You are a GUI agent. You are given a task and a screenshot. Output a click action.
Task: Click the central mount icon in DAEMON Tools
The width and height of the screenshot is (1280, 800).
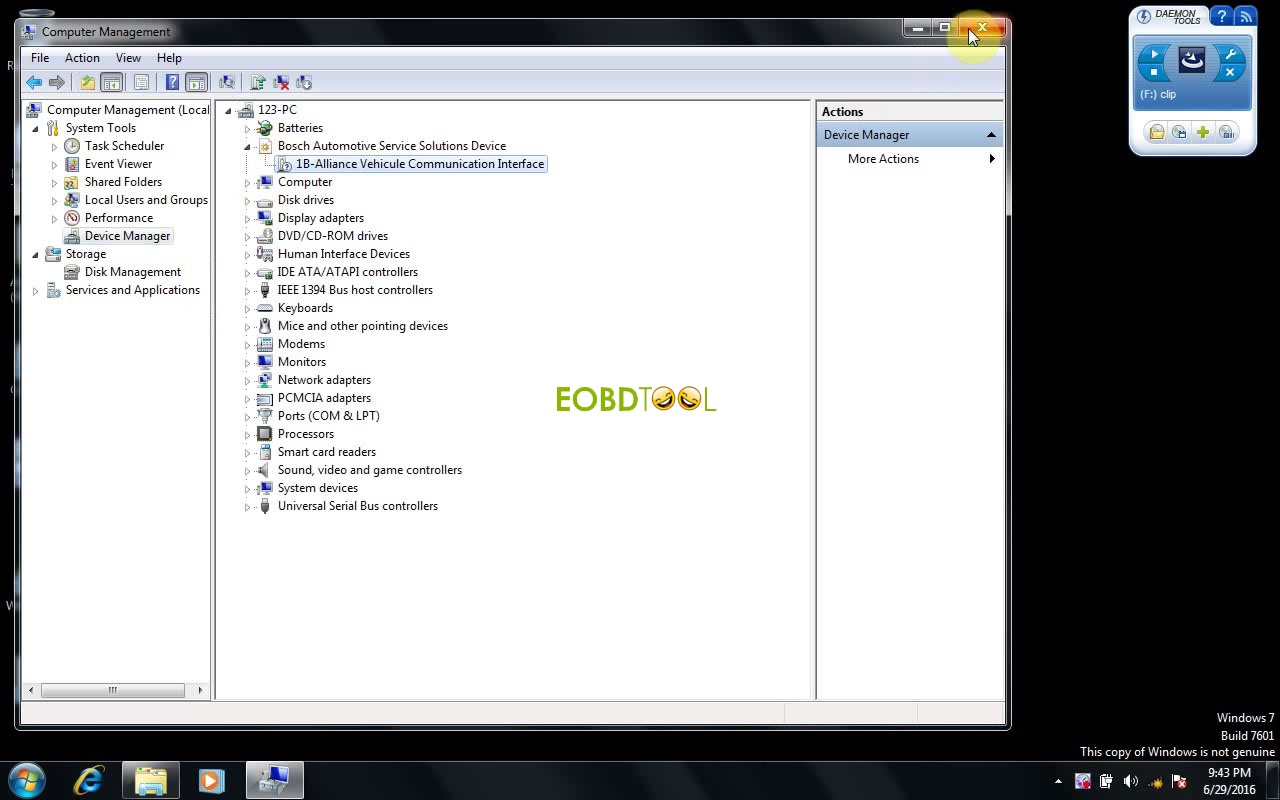coord(1192,60)
